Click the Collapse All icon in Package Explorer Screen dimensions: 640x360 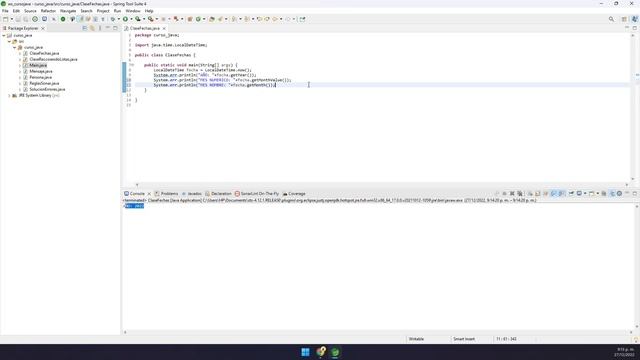pyautogui.click(x=84, y=28)
